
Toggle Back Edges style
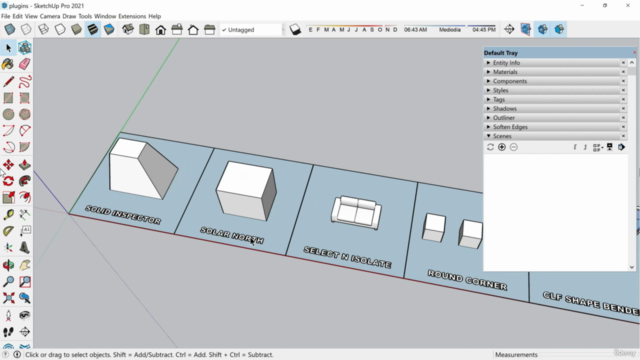tap(26, 29)
